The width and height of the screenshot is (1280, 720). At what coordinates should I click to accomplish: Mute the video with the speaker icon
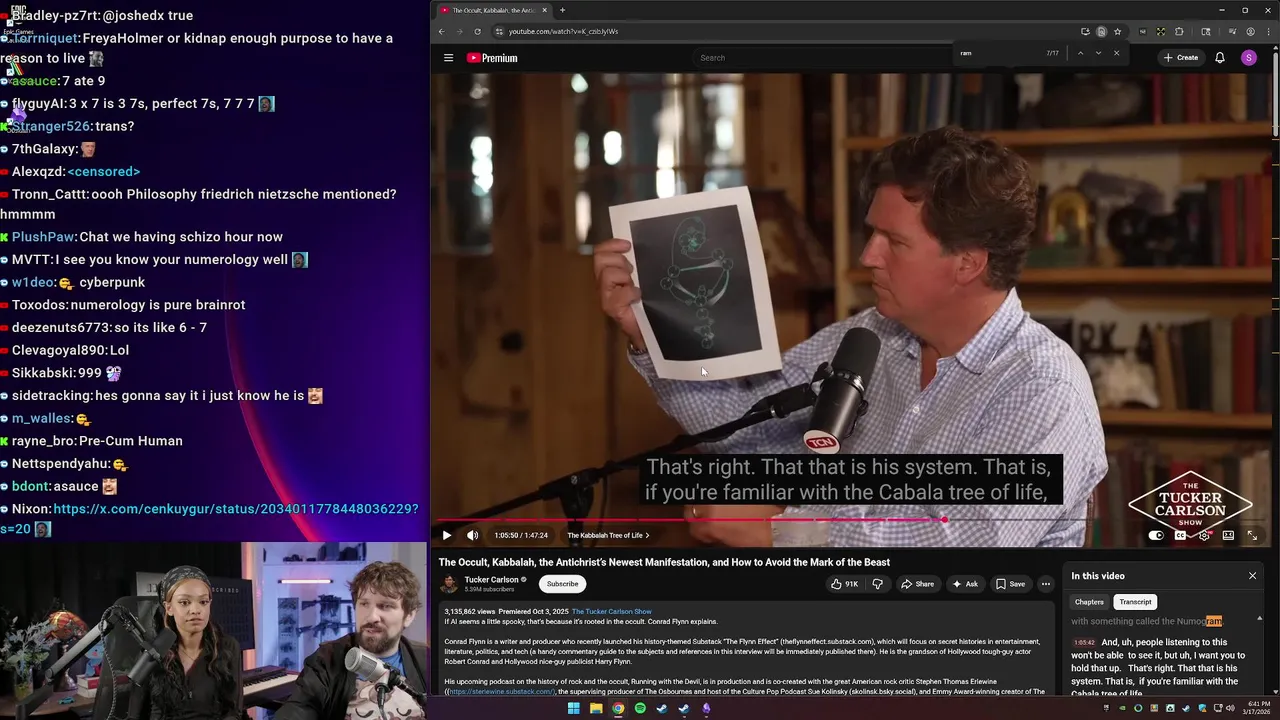tap(473, 535)
